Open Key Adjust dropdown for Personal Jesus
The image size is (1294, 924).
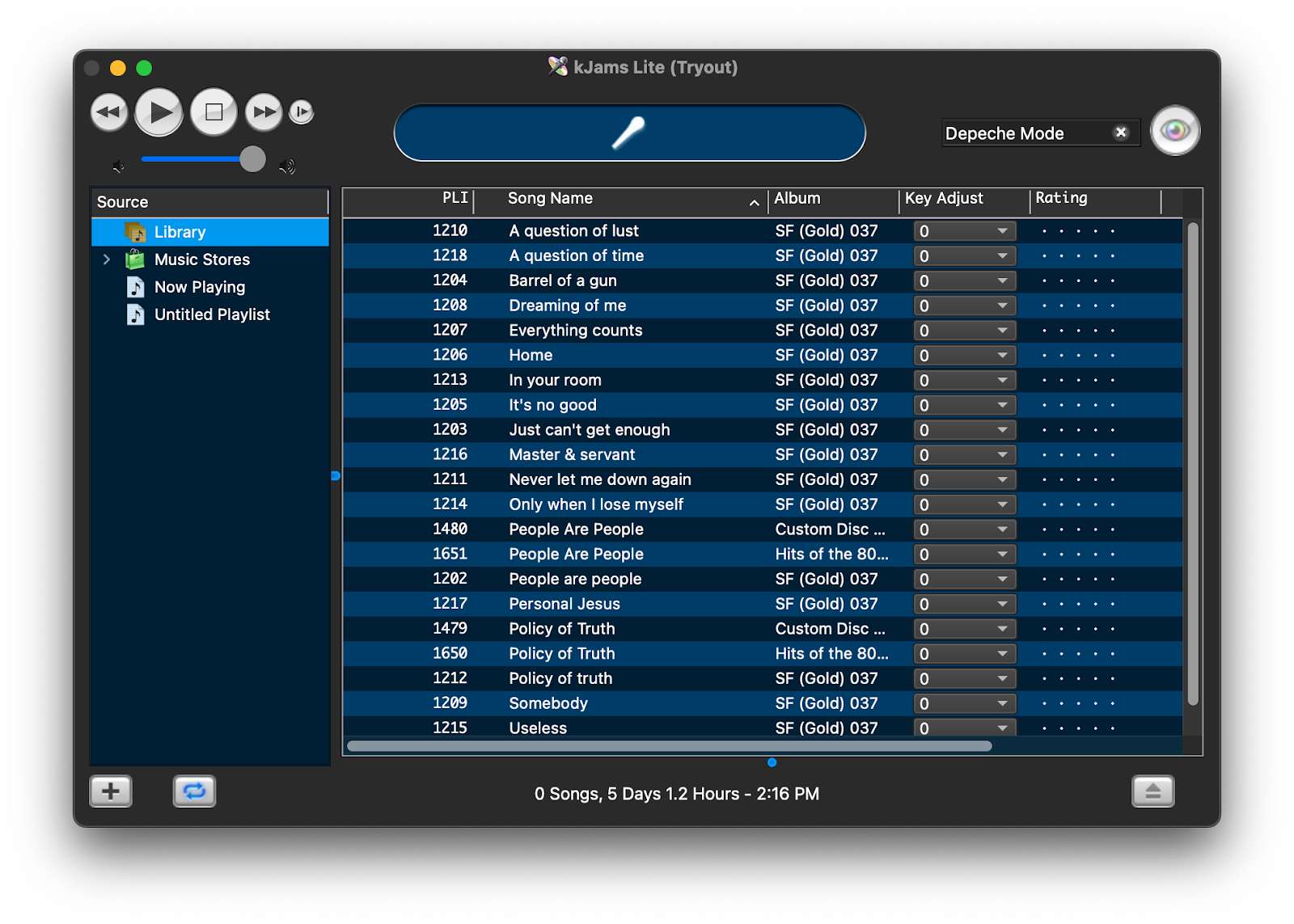click(x=965, y=604)
